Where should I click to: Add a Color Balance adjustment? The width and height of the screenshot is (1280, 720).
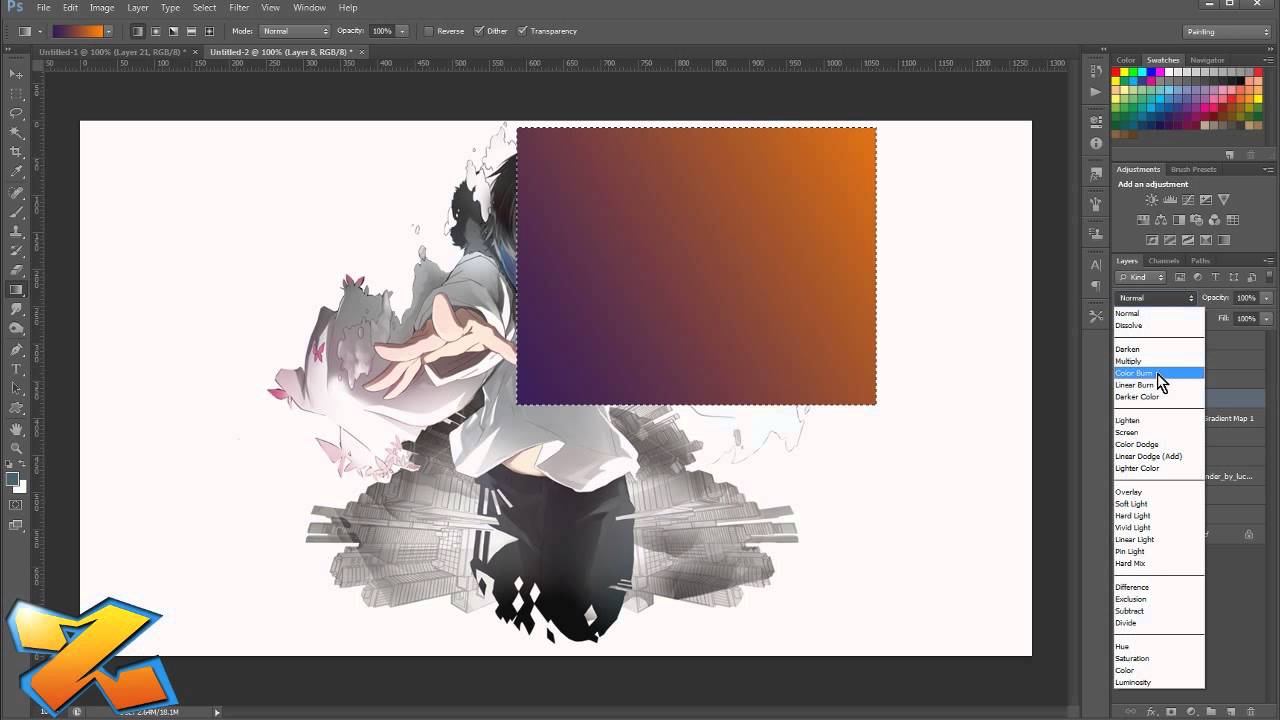1161,220
